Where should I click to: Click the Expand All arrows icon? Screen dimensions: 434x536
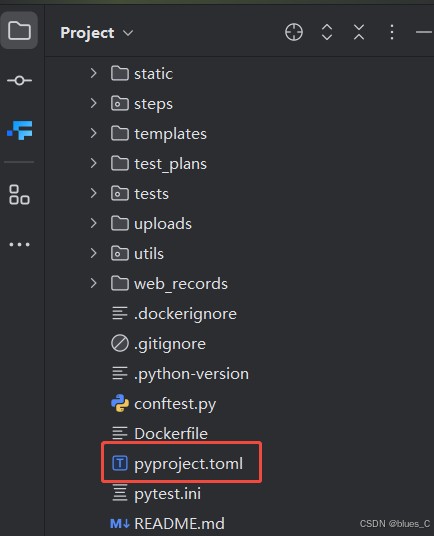point(327,32)
